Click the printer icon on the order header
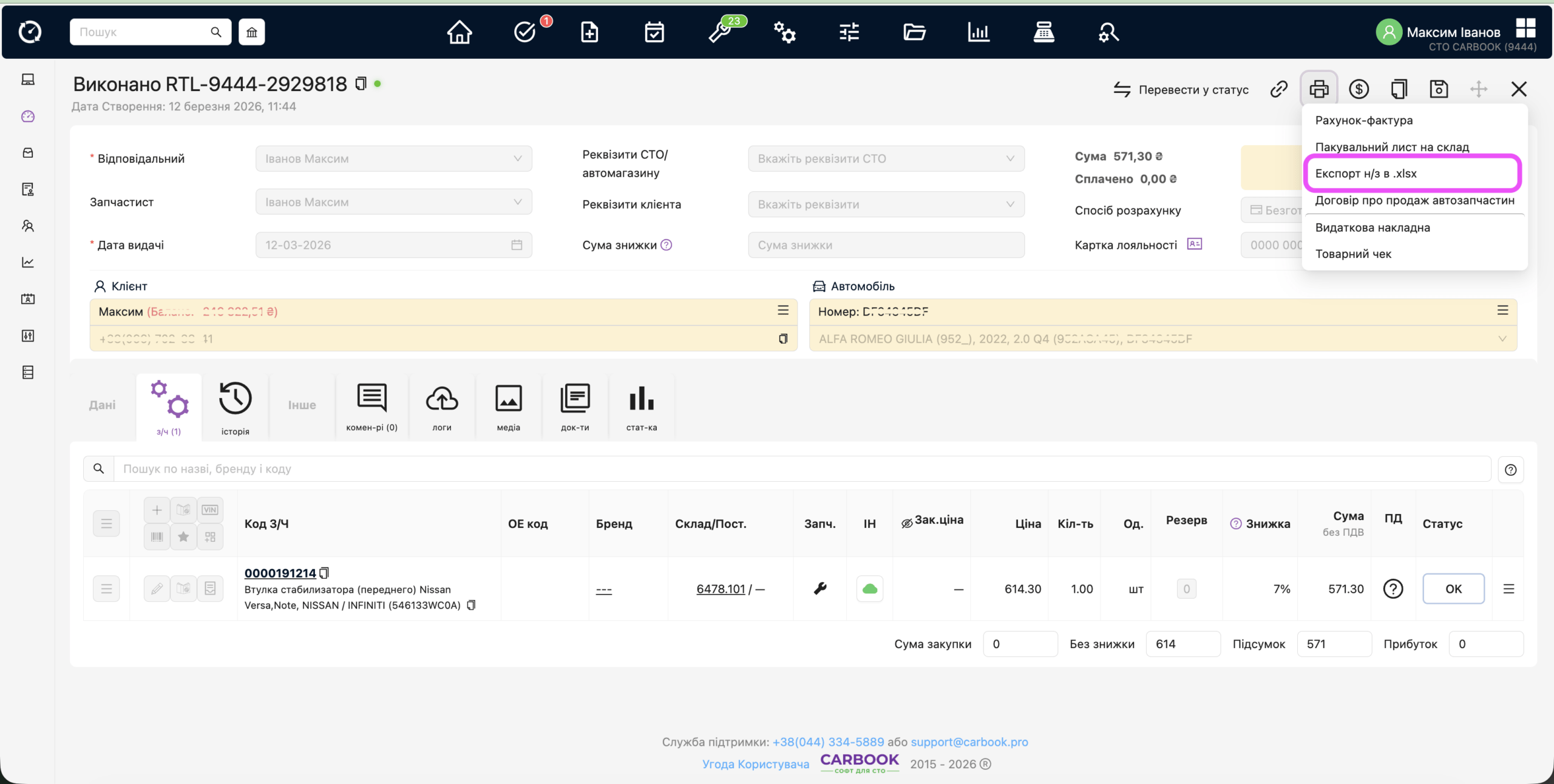Image resolution: width=1554 pixels, height=784 pixels. (x=1320, y=89)
